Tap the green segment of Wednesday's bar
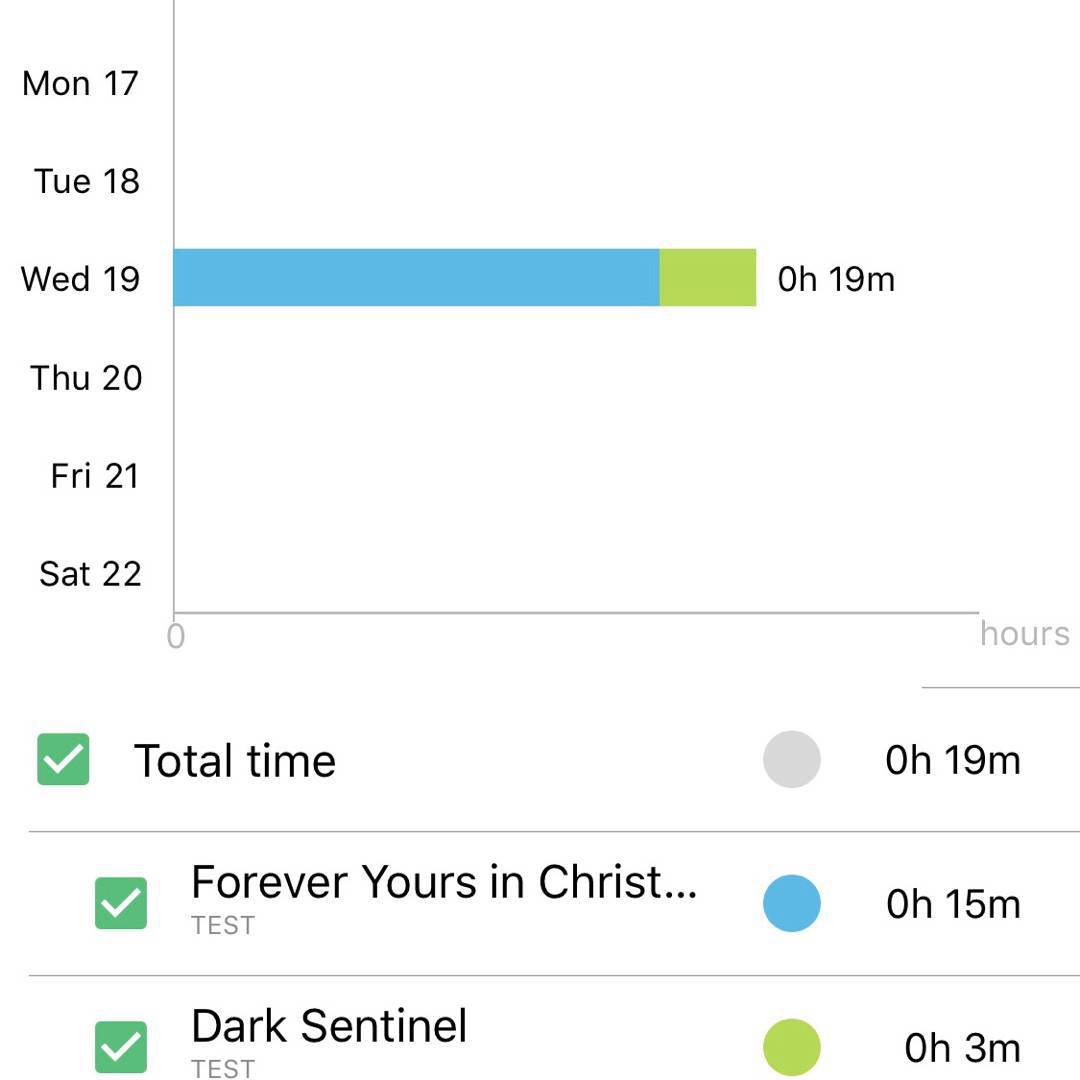This screenshot has width=1080, height=1080. pyautogui.click(x=707, y=278)
